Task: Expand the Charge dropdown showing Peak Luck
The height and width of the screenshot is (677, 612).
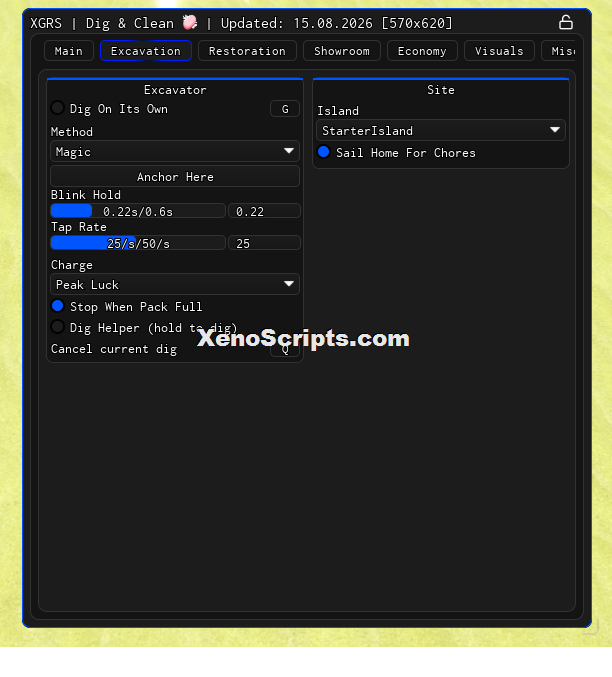Action: (175, 285)
